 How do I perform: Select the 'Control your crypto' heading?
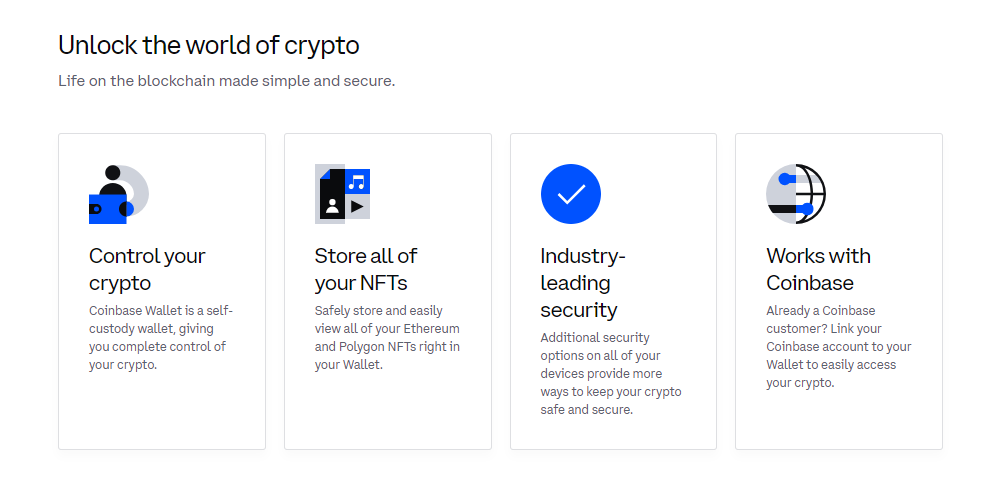(147, 269)
